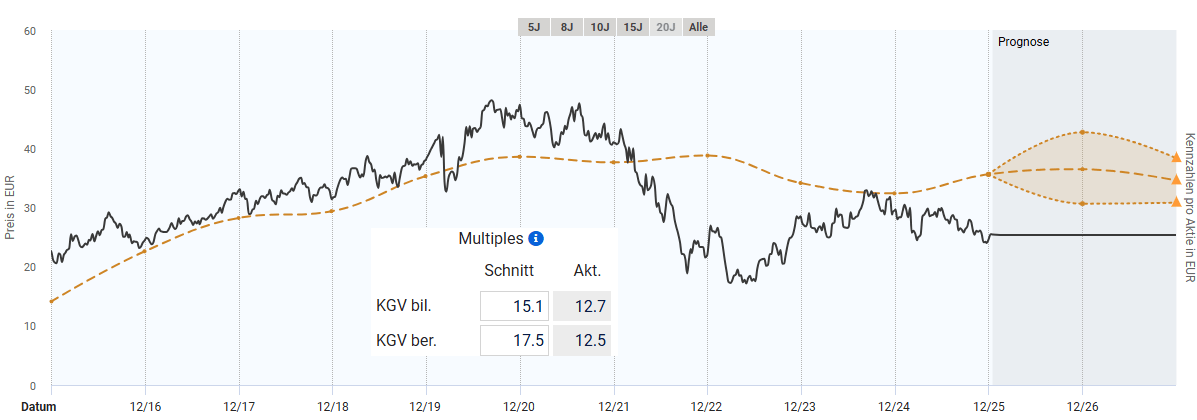The height and width of the screenshot is (420, 1197).
Task: Show the full history with Alle
Action: [698, 27]
